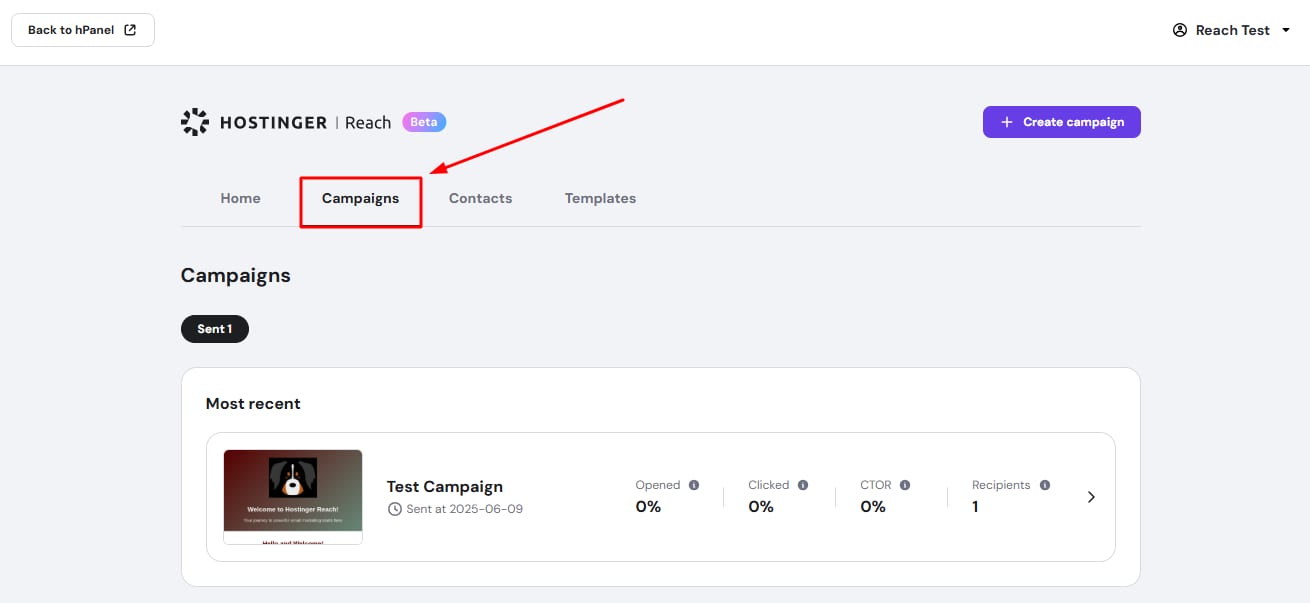The height and width of the screenshot is (603, 1310).
Task: Click the Opened 0% value
Action: pos(648,507)
